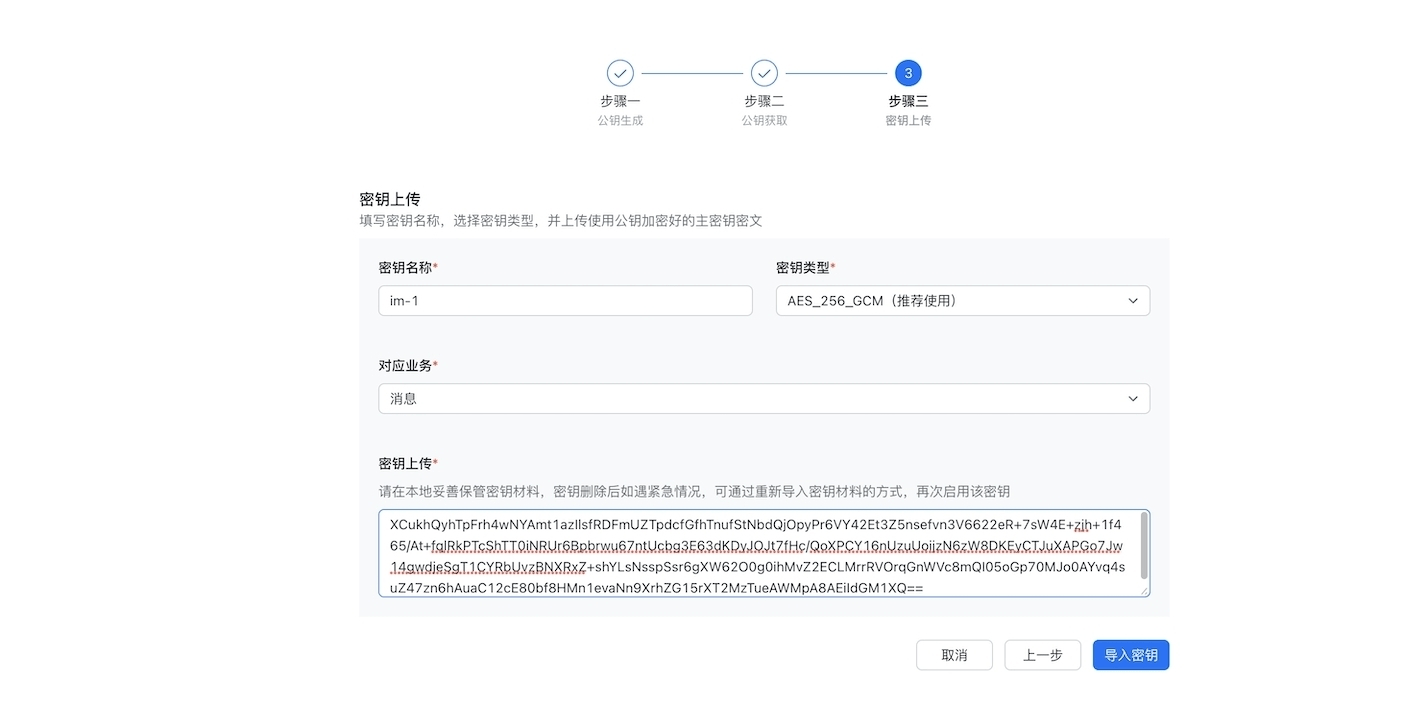Click the step two checkmark circle

(764, 73)
